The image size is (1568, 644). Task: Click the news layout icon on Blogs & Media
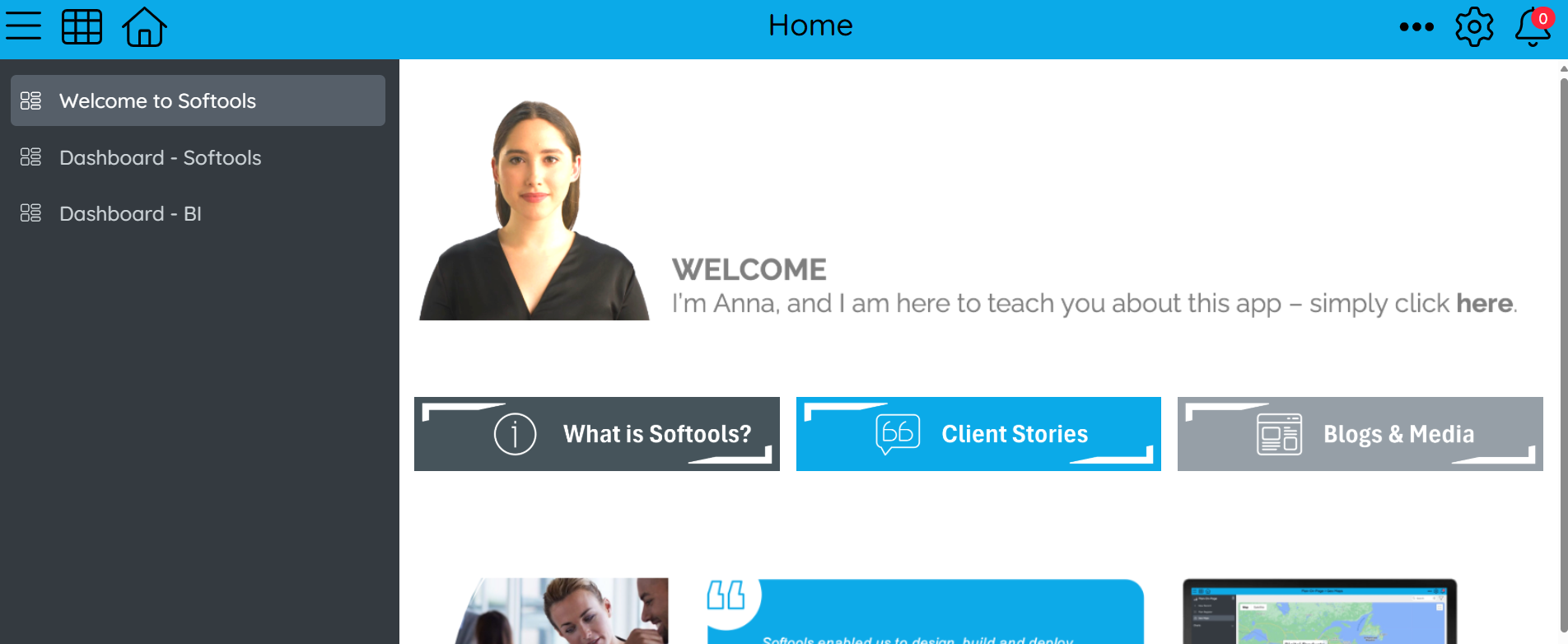(1279, 434)
